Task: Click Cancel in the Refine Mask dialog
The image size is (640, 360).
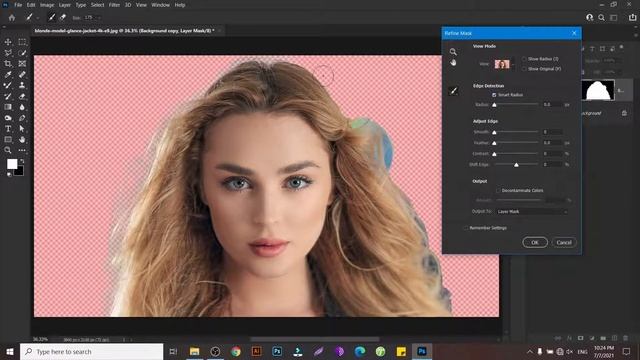Action: tap(564, 242)
